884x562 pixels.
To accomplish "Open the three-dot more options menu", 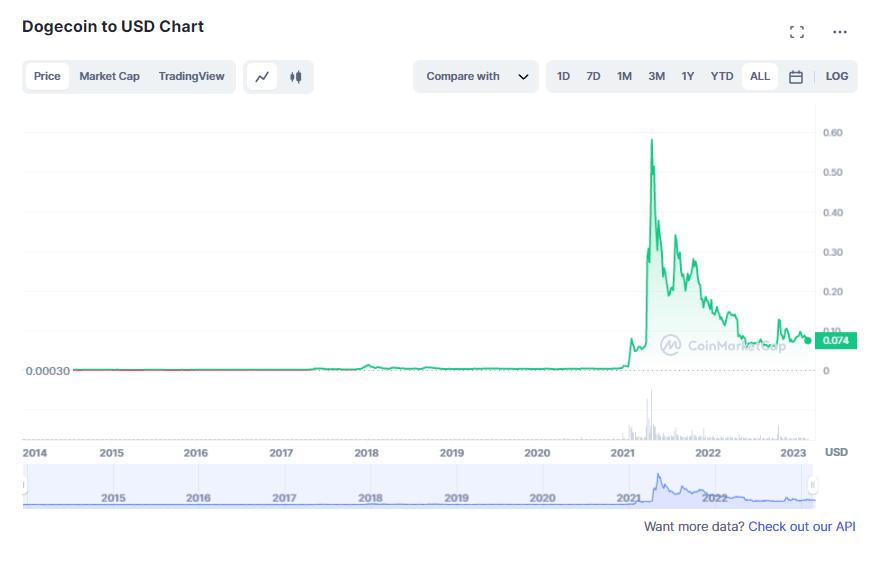I will coord(840,32).
